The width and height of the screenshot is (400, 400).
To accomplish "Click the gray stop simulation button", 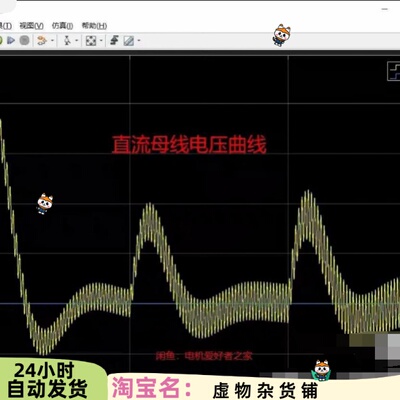I will tap(25, 41).
